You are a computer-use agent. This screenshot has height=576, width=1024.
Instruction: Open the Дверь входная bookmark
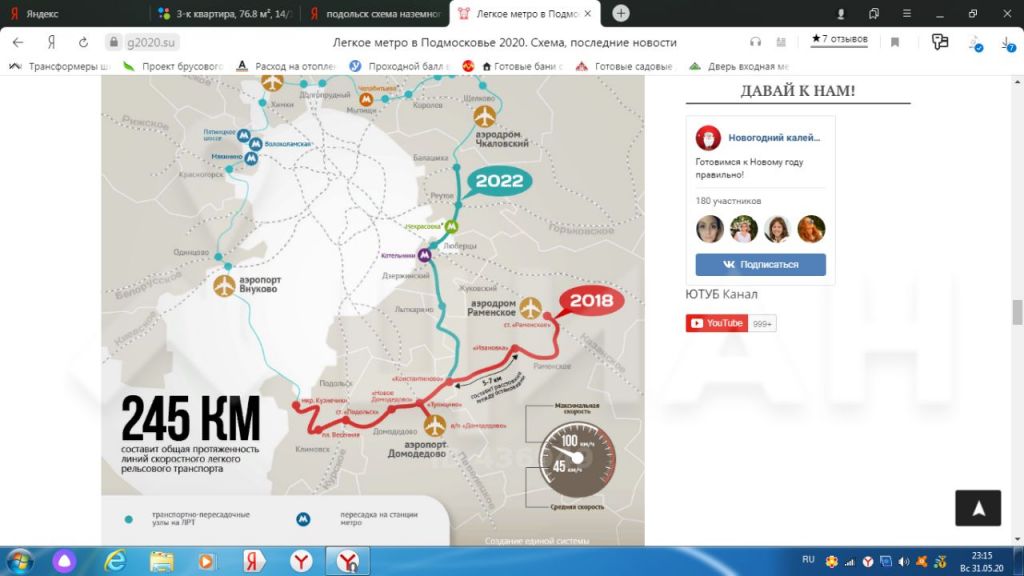(x=740, y=66)
